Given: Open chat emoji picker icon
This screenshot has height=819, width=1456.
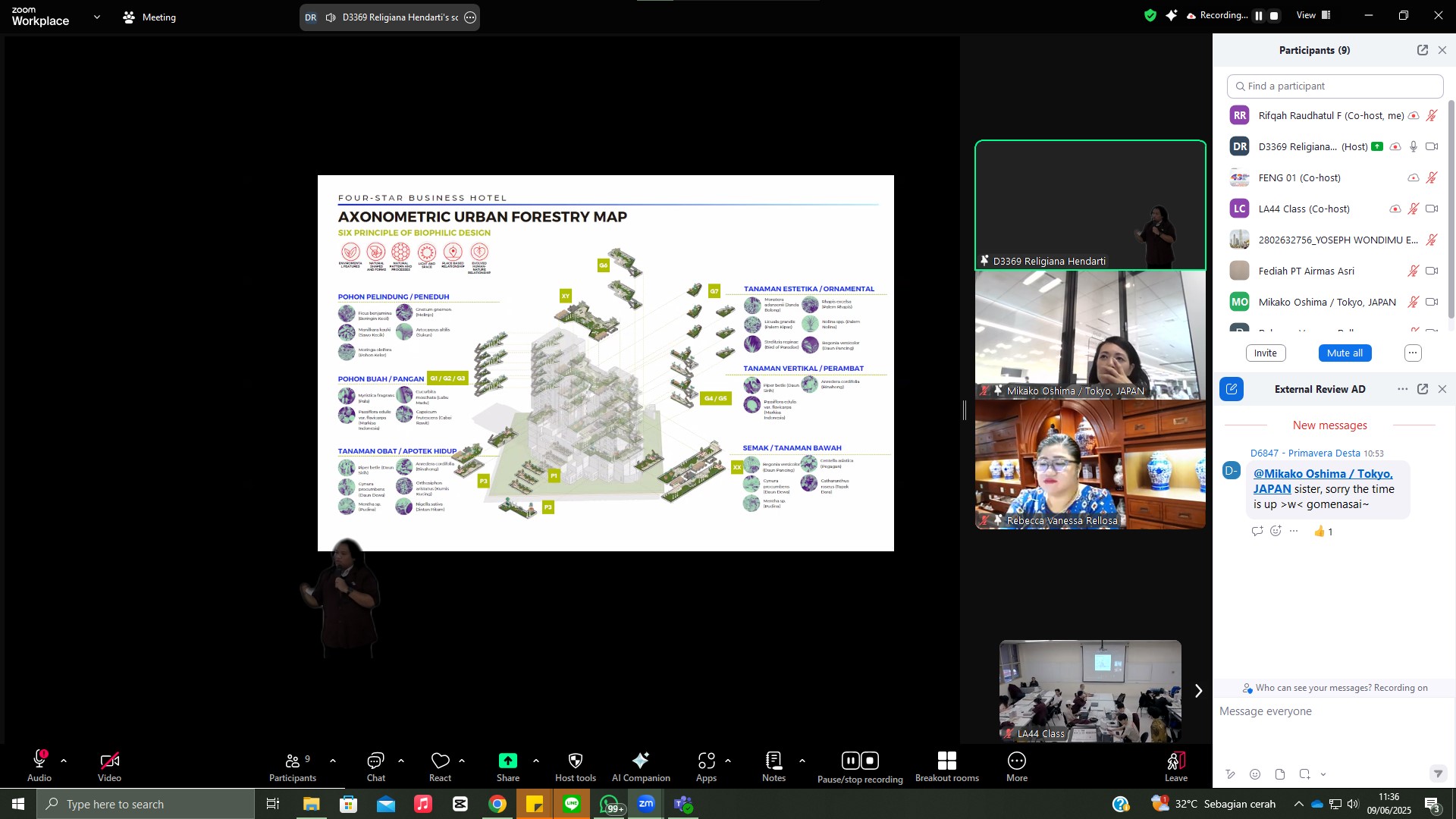Looking at the screenshot, I should click(1255, 774).
